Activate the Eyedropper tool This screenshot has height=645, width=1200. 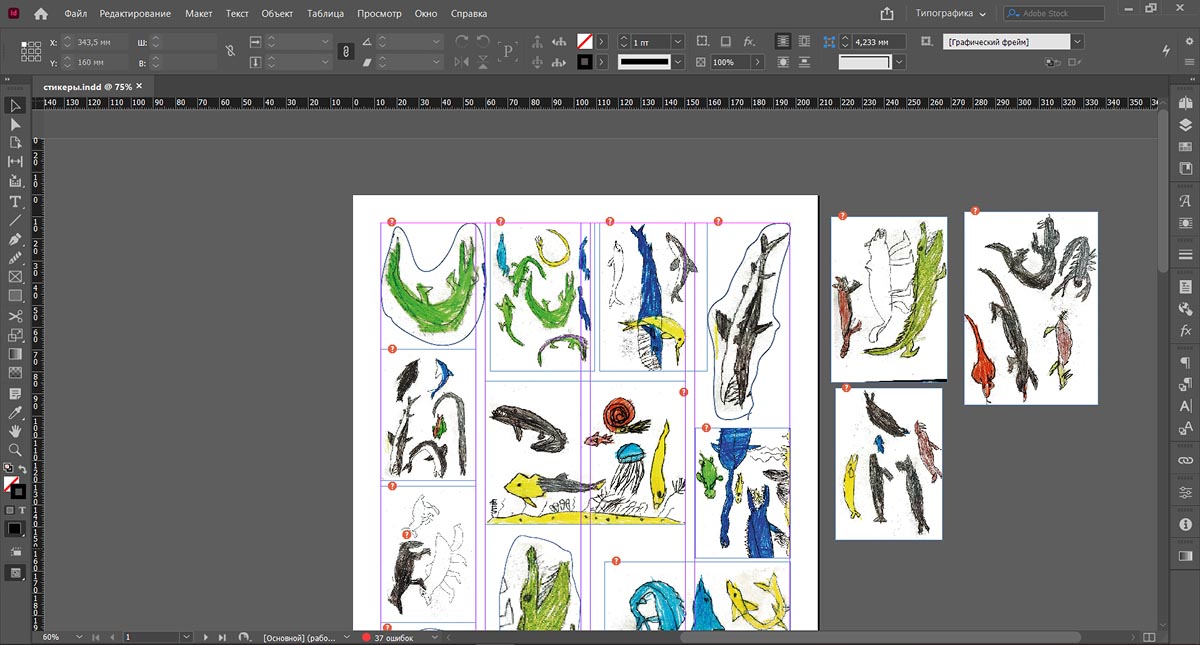(x=15, y=412)
